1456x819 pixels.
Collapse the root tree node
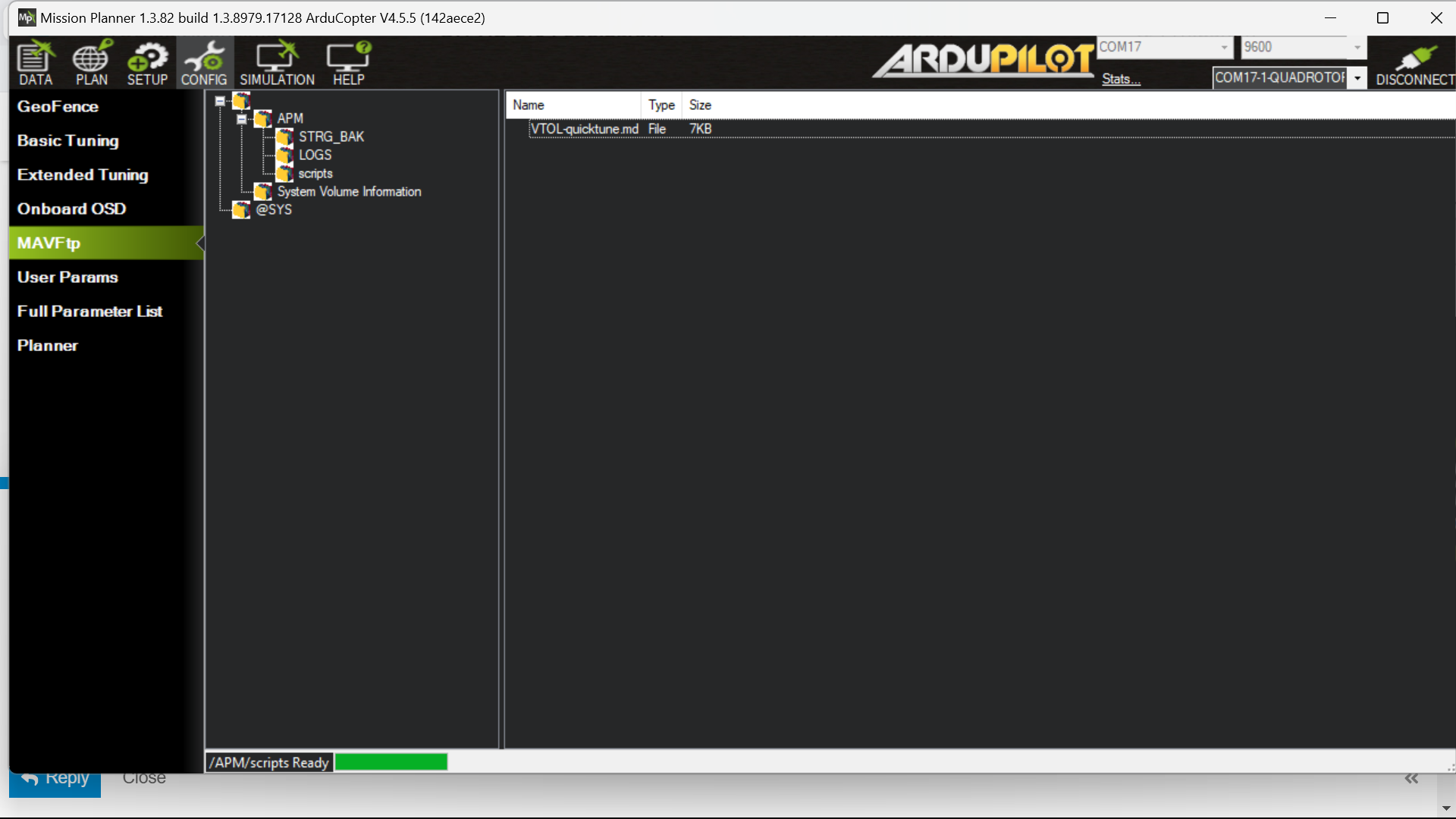(x=220, y=101)
